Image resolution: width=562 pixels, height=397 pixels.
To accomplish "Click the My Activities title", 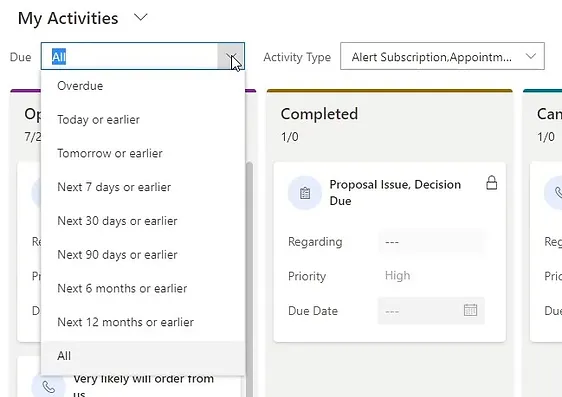I will pyautogui.click(x=68, y=18).
